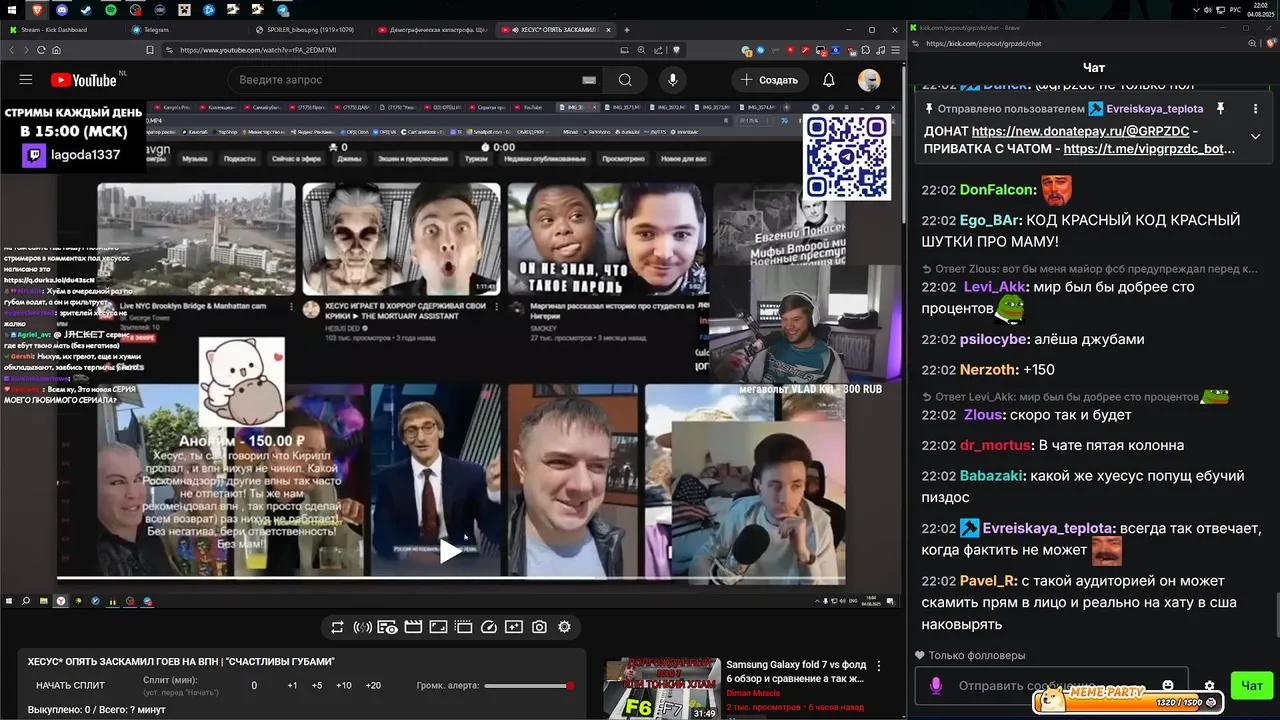
Task: Go to YouTube home via logo
Action: [x=83, y=80]
